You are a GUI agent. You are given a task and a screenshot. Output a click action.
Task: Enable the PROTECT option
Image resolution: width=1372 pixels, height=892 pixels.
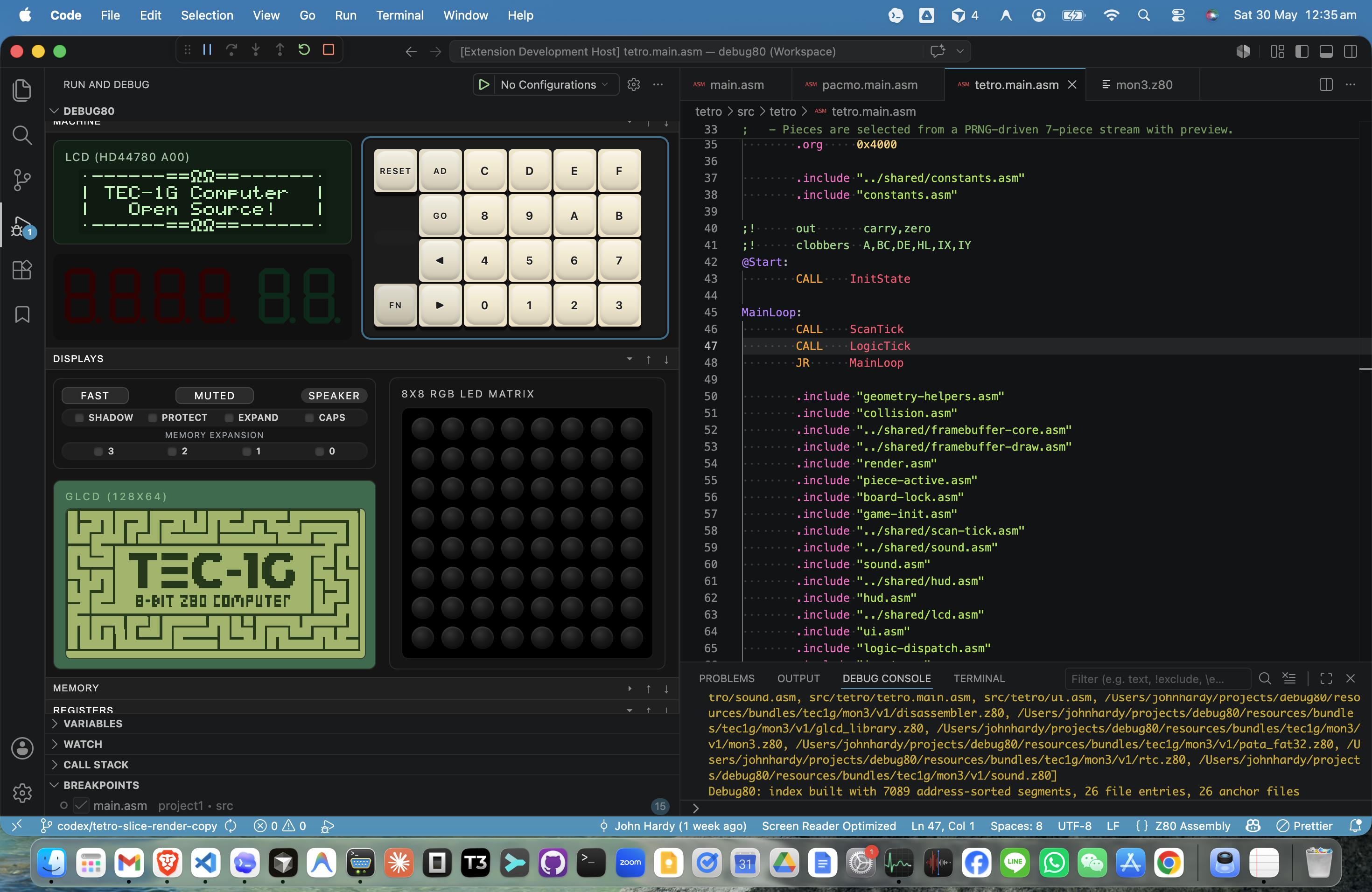click(178, 417)
